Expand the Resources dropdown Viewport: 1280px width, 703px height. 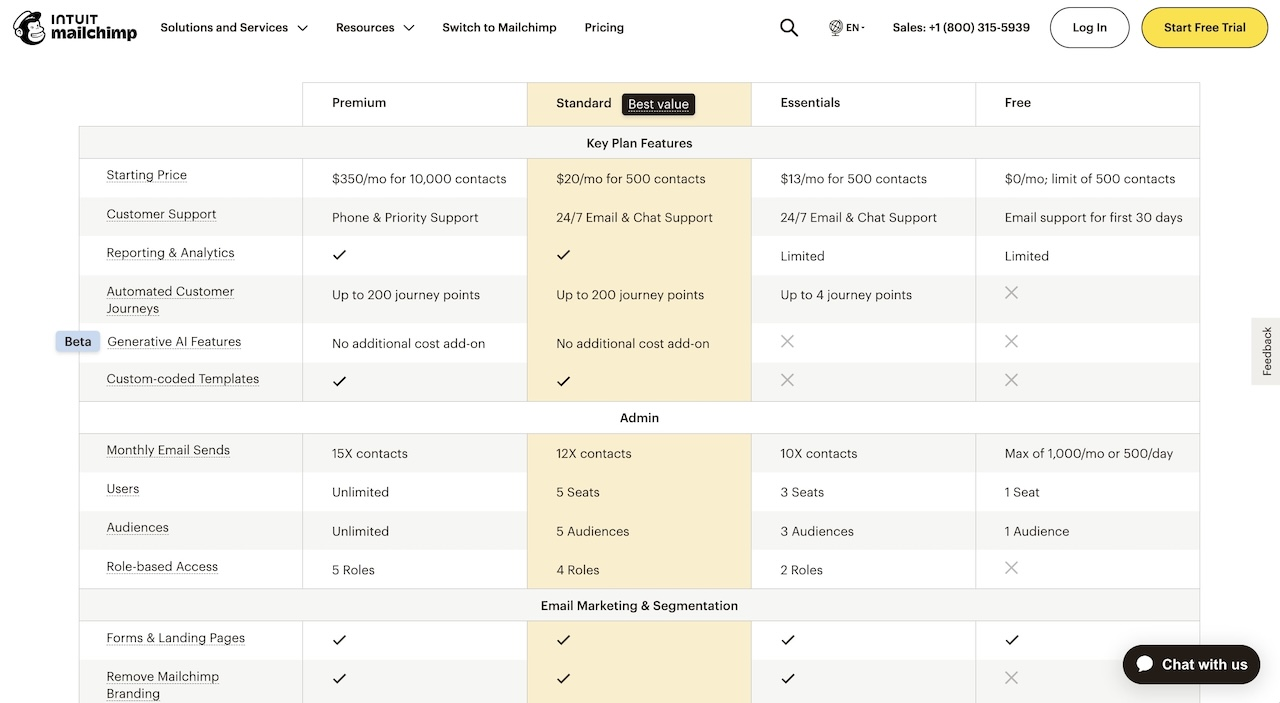(375, 28)
